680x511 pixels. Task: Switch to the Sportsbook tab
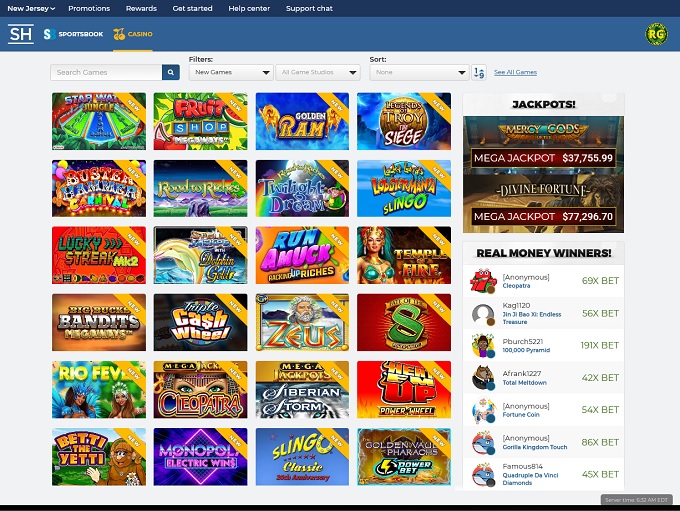point(73,34)
